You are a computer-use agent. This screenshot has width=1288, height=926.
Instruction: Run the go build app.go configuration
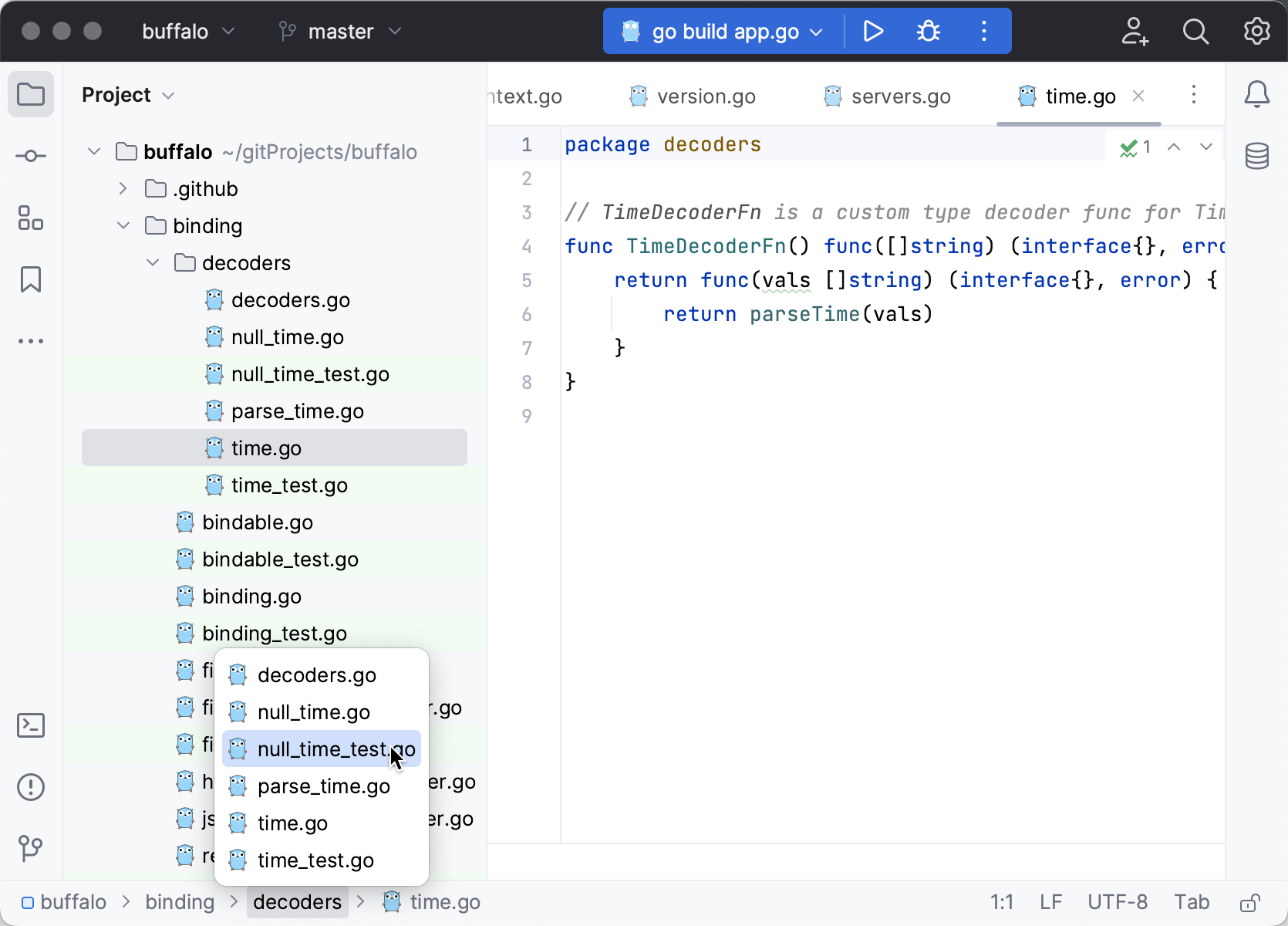(873, 31)
